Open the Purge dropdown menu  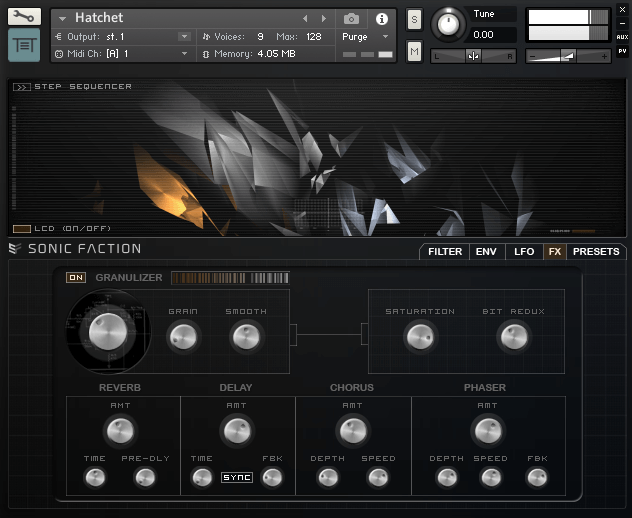tap(385, 37)
